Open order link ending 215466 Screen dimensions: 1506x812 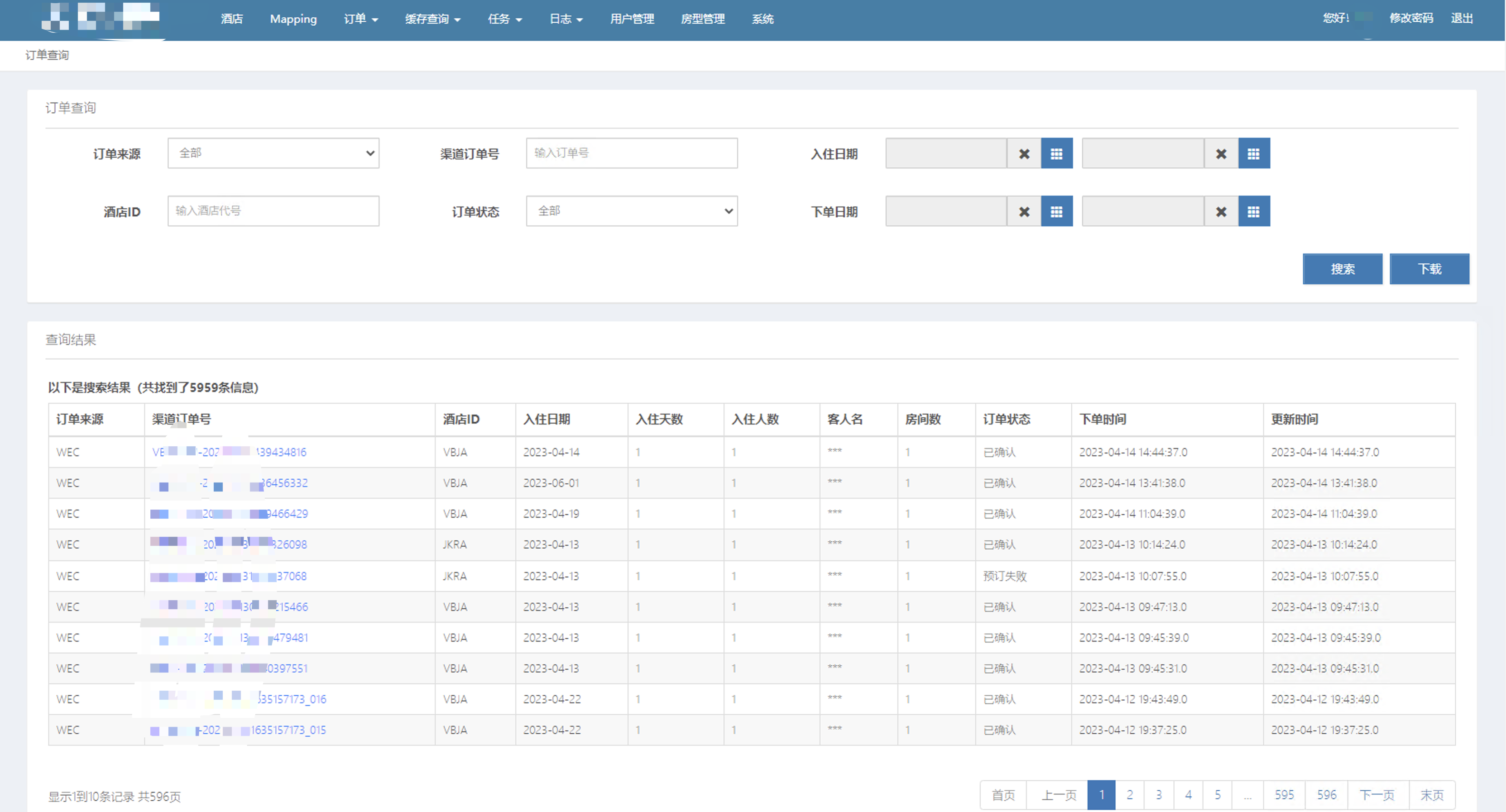click(229, 607)
